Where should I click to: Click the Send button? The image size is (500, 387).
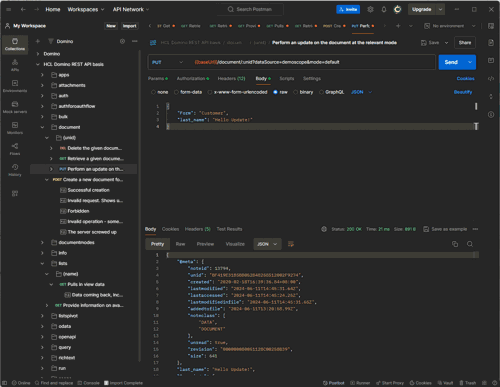(451, 62)
